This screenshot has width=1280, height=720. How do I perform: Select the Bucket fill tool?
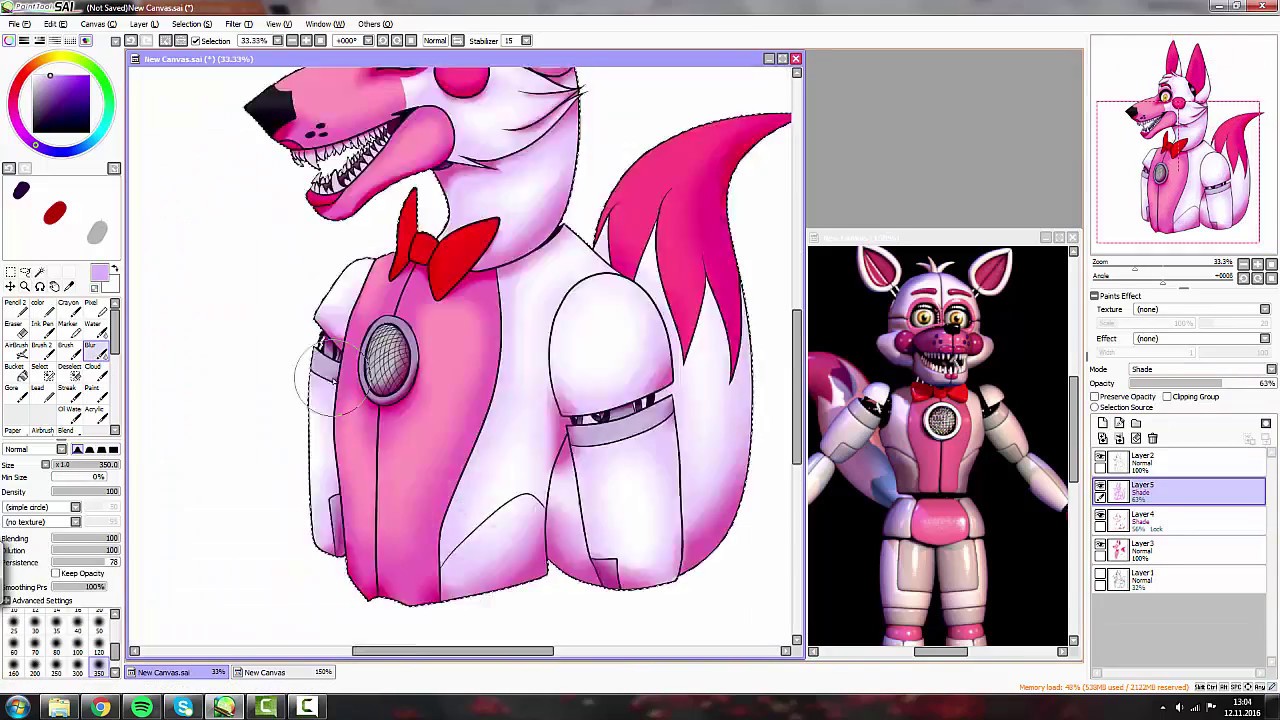click(x=16, y=374)
